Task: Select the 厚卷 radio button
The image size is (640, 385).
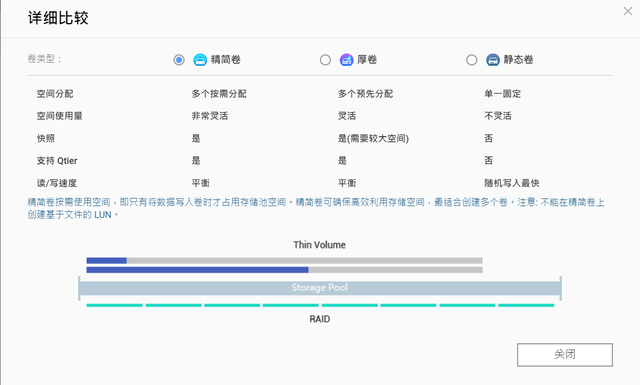Action: pyautogui.click(x=325, y=60)
